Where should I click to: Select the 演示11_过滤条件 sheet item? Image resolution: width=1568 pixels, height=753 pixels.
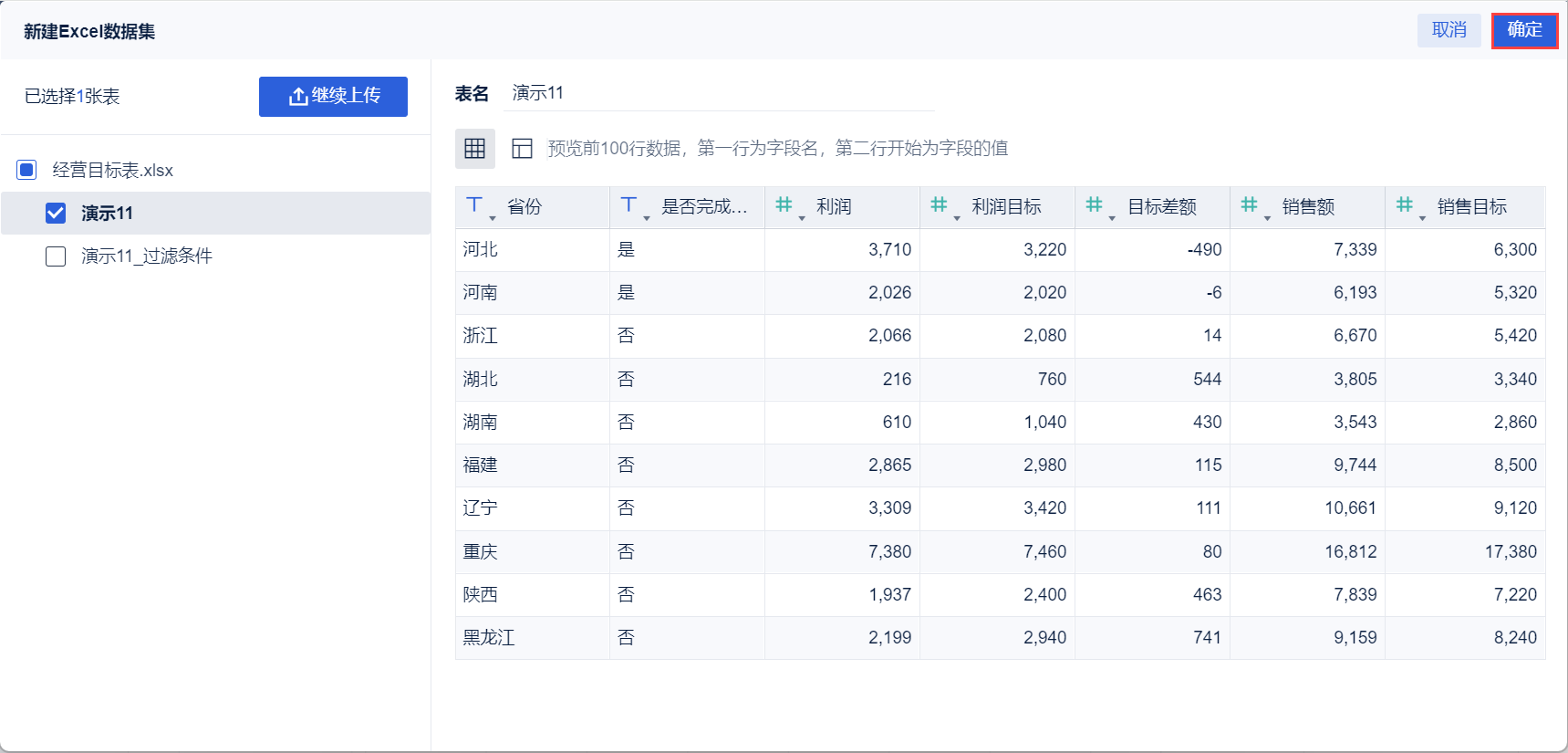[147, 256]
